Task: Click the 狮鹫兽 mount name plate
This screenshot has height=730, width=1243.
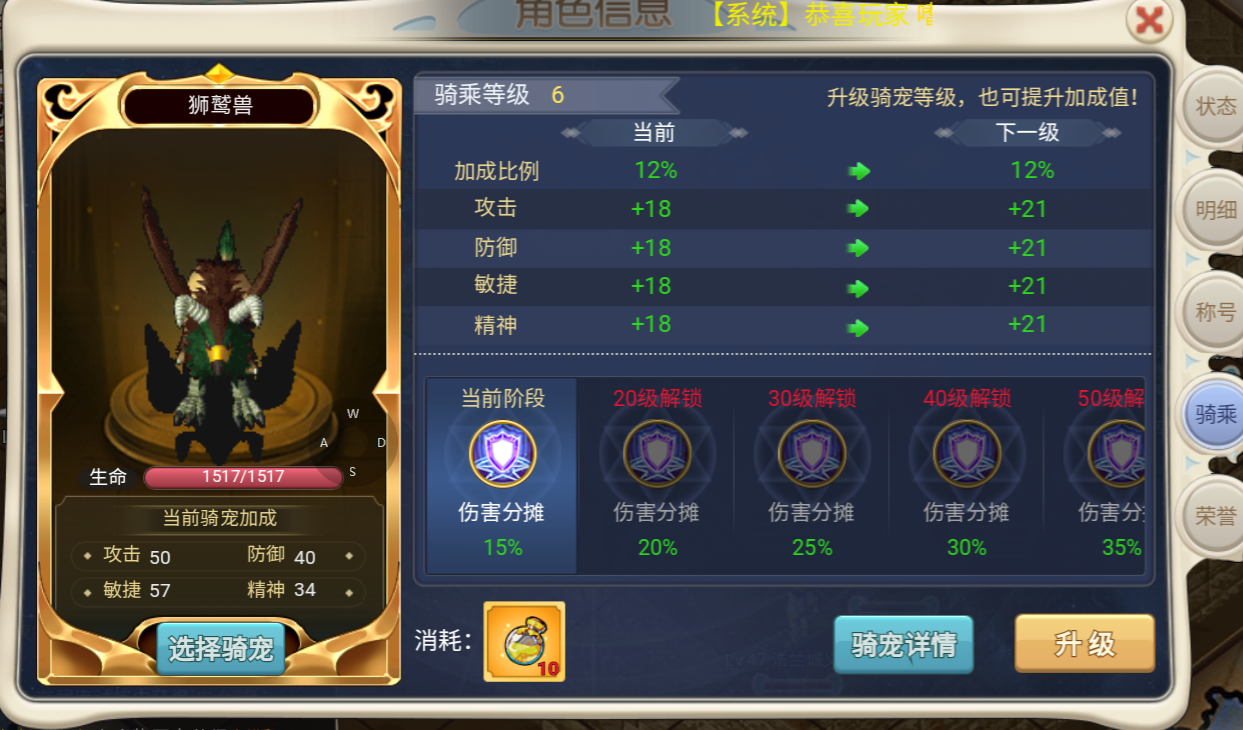Action: pos(220,106)
